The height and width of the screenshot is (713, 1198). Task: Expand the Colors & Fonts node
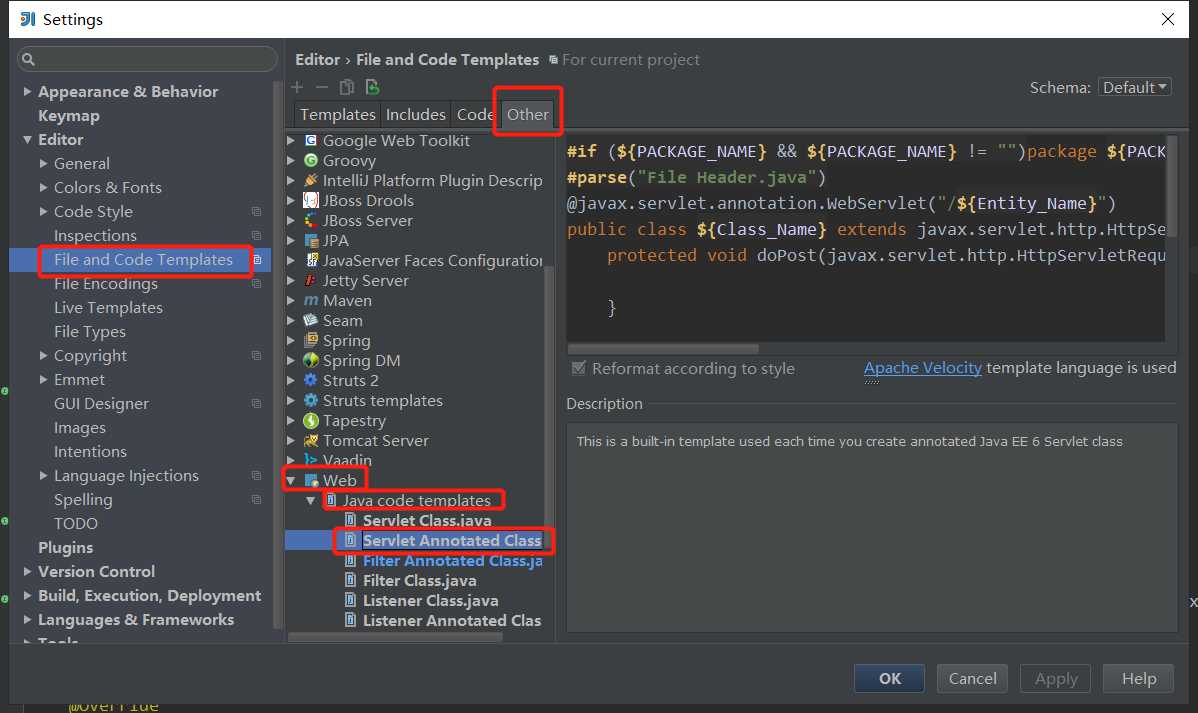(x=44, y=187)
